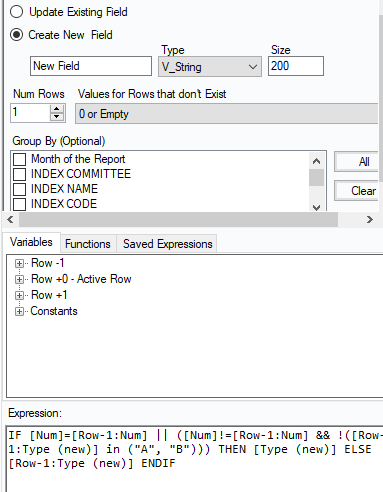Select the Row -1 tree label

(47, 263)
